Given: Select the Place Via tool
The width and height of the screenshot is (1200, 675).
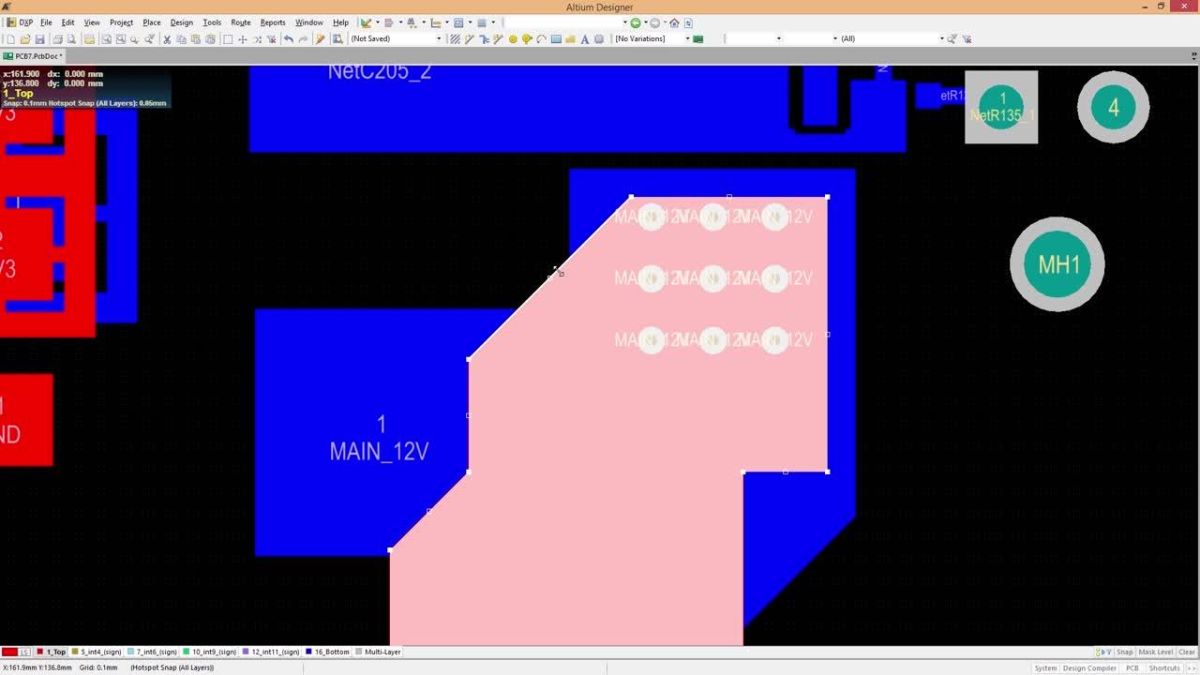Looking at the screenshot, I should (x=527, y=39).
